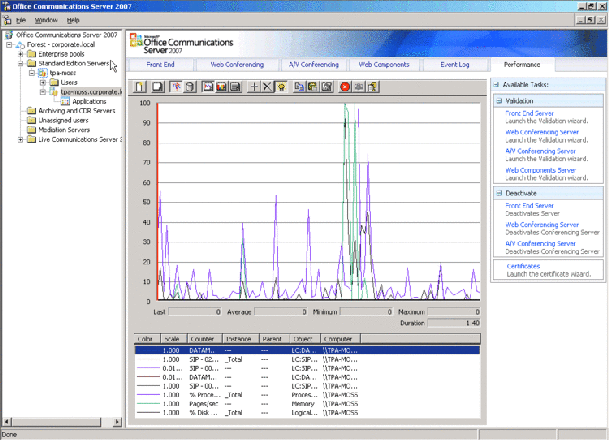Collapse the Deactivate task group

coord(499,193)
